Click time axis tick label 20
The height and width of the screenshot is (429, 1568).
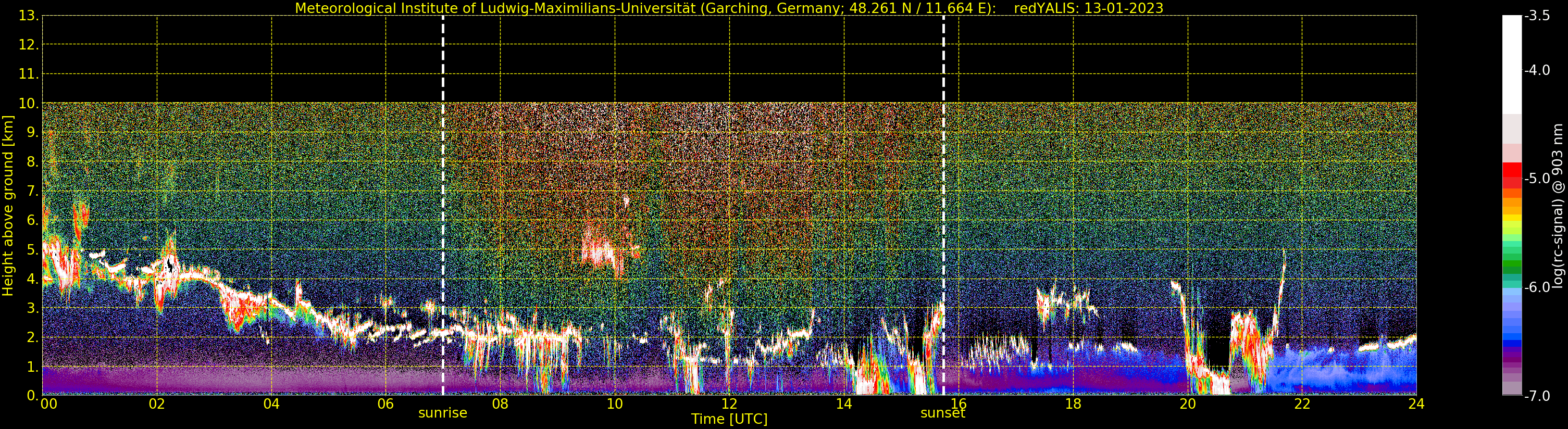[1188, 404]
